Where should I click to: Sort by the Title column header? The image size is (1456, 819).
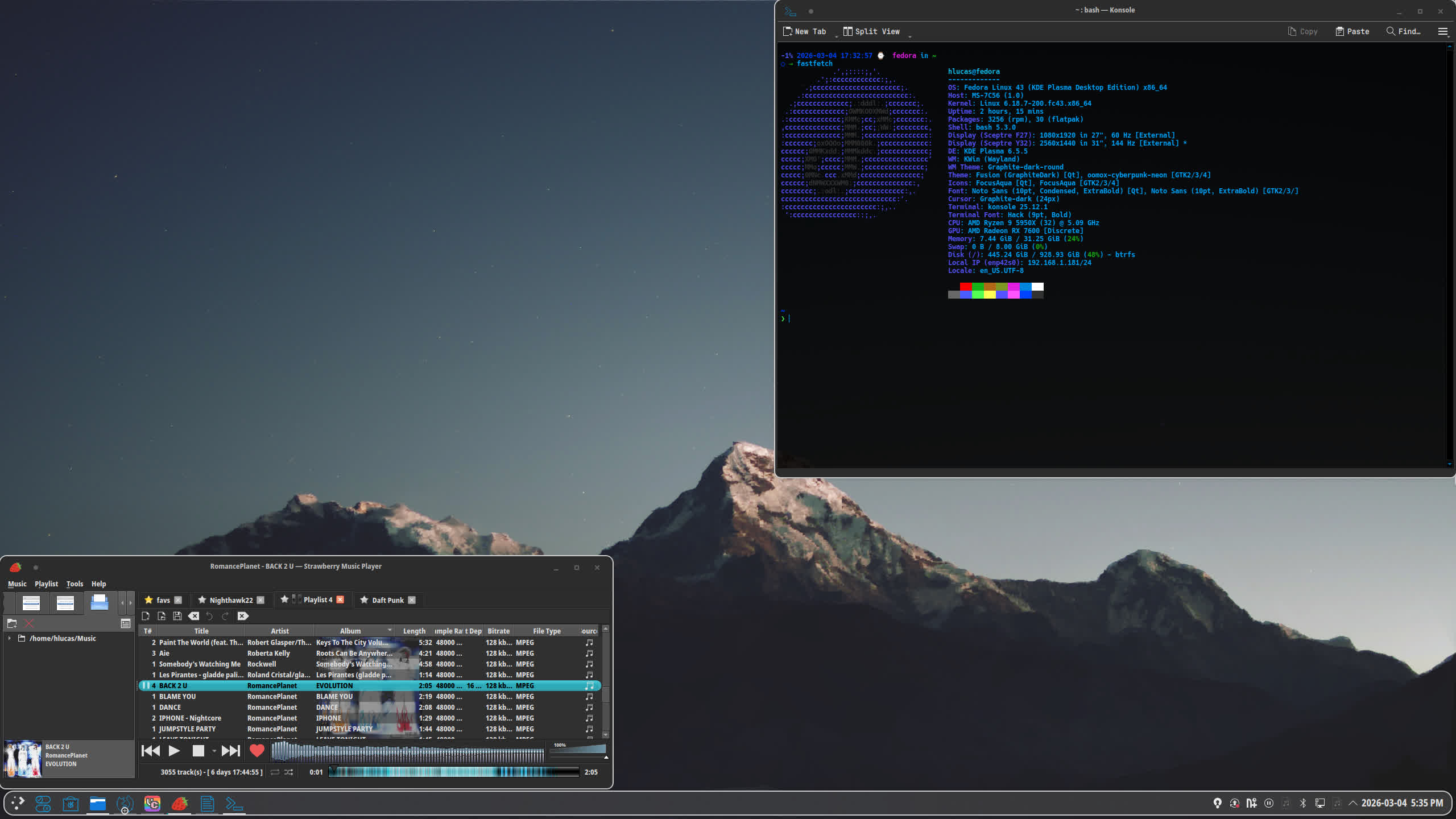click(201, 631)
